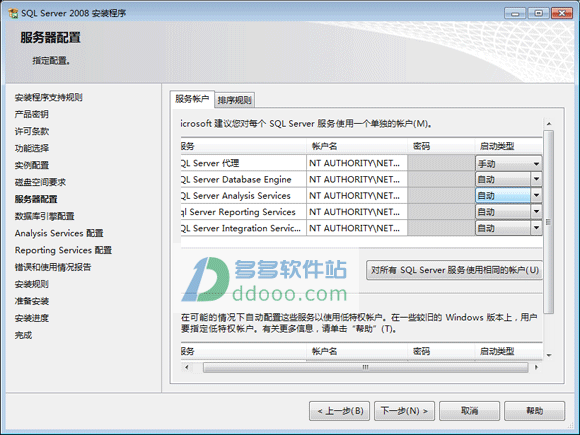Click SQL Server Reporting Services service cell

[243, 212]
